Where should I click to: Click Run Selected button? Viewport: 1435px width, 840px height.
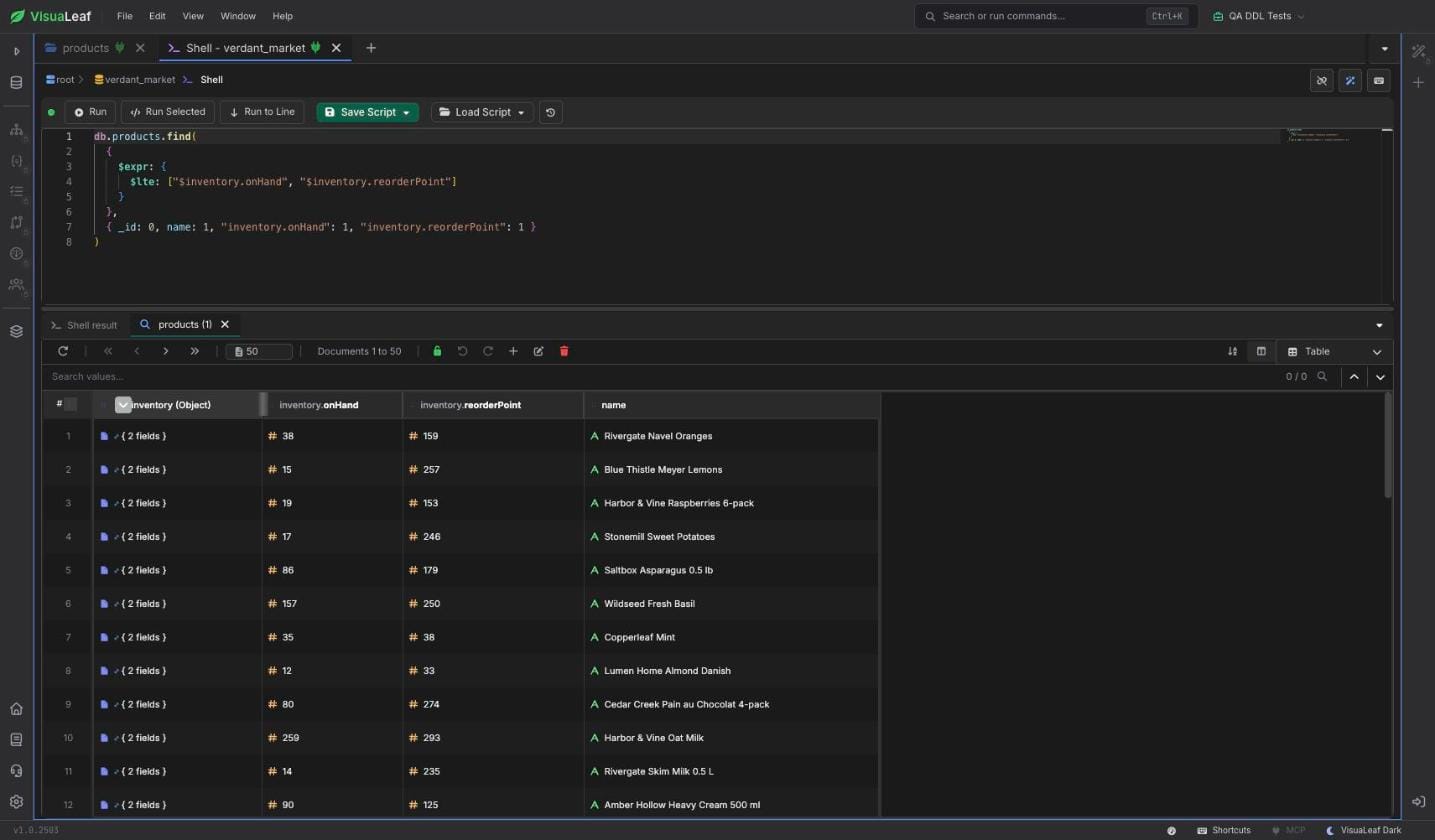pos(168,112)
